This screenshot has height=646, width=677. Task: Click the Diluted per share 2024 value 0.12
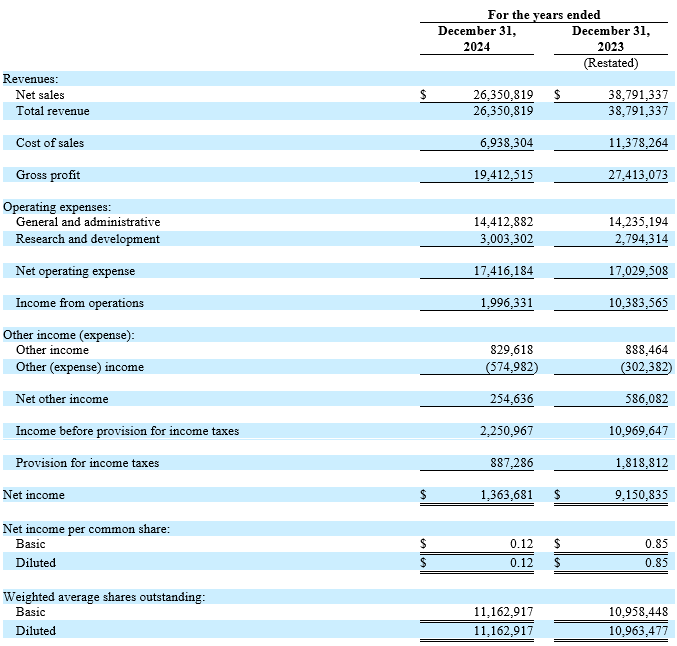pyautogui.click(x=522, y=563)
